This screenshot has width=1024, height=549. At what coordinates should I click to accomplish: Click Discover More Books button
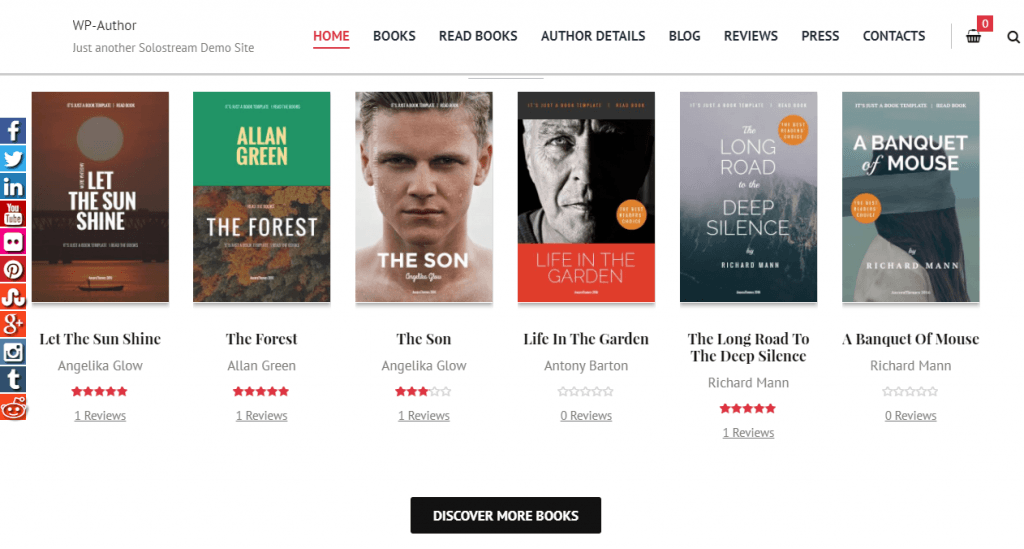(505, 516)
